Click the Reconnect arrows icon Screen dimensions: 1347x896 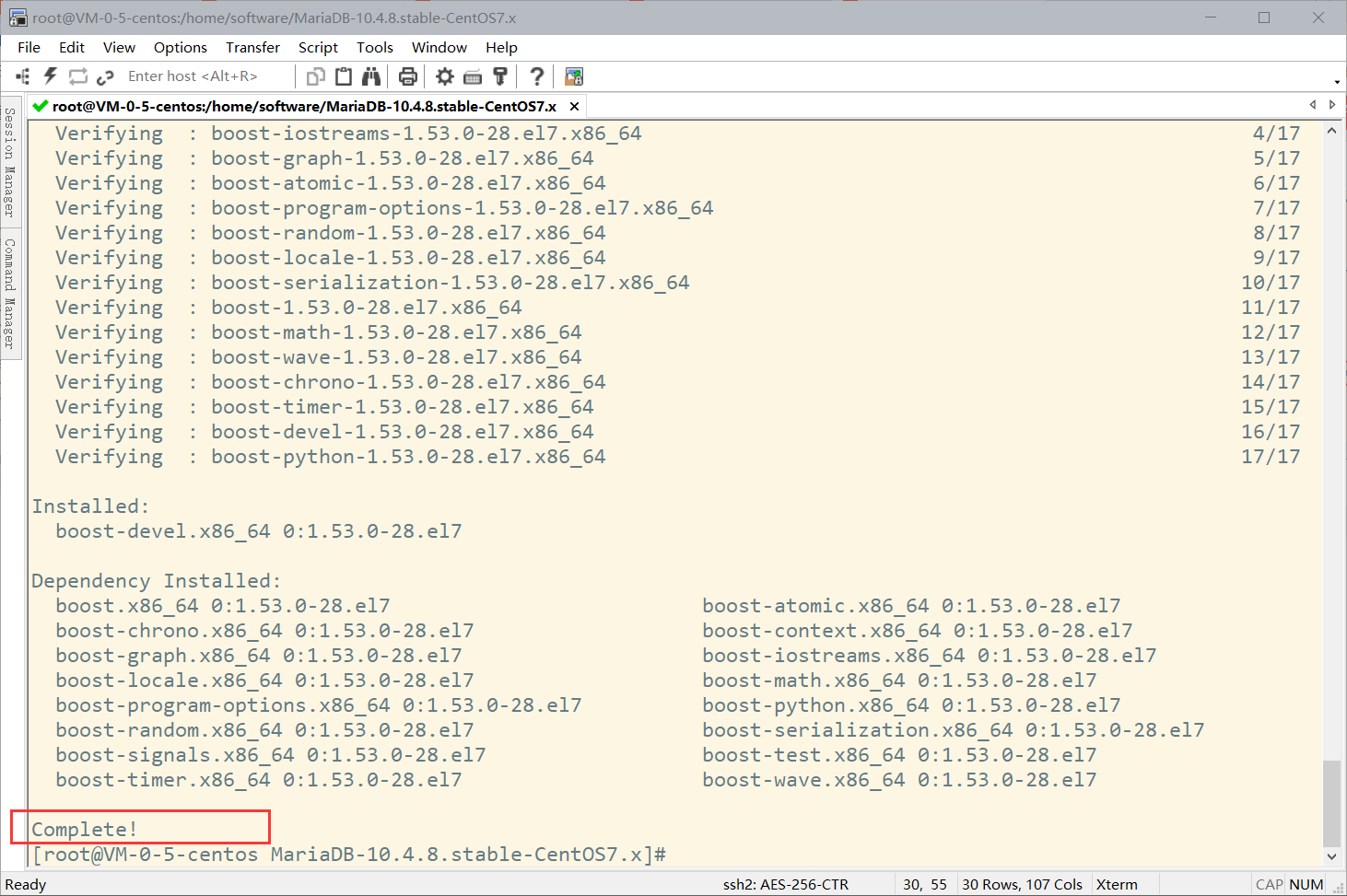point(77,76)
